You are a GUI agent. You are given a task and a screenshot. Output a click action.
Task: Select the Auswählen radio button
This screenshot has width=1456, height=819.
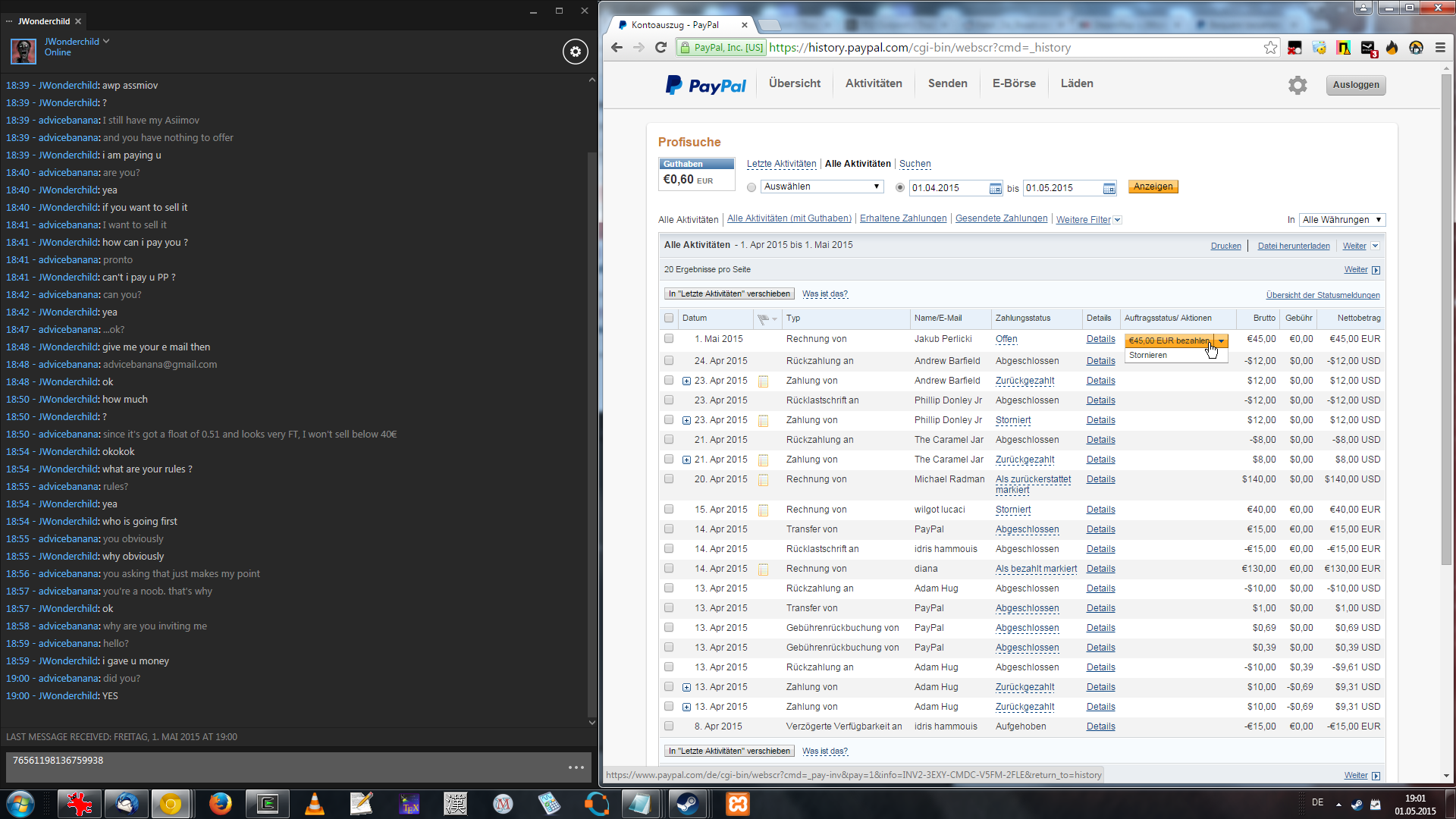click(752, 187)
